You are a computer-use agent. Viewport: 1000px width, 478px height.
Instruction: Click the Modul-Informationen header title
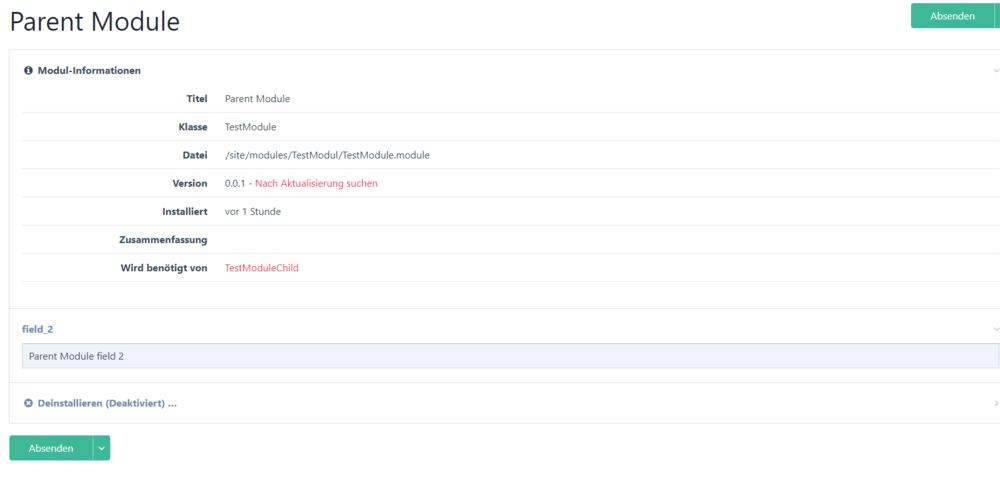89,71
